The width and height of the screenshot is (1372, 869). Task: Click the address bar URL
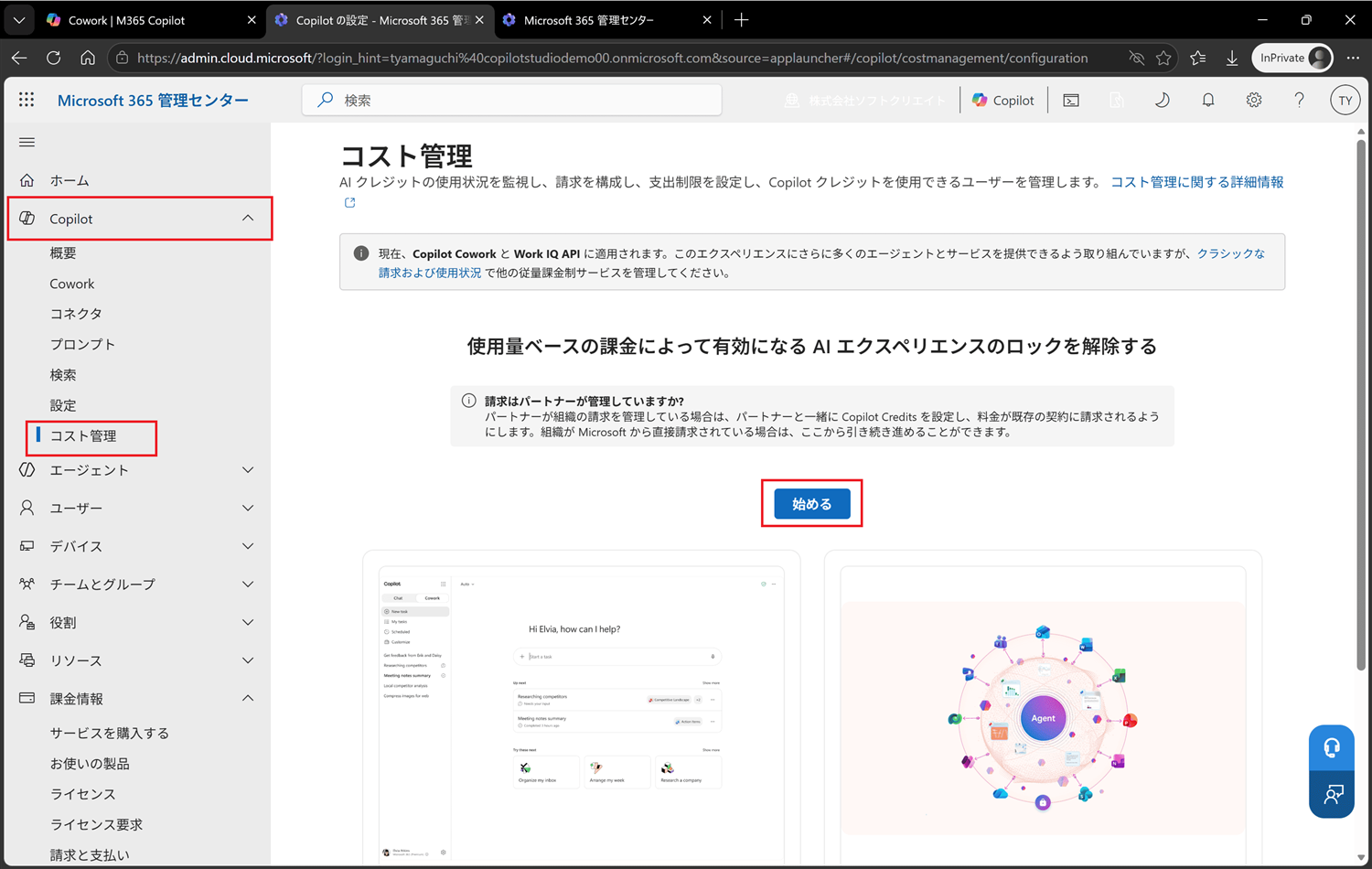tap(613, 58)
